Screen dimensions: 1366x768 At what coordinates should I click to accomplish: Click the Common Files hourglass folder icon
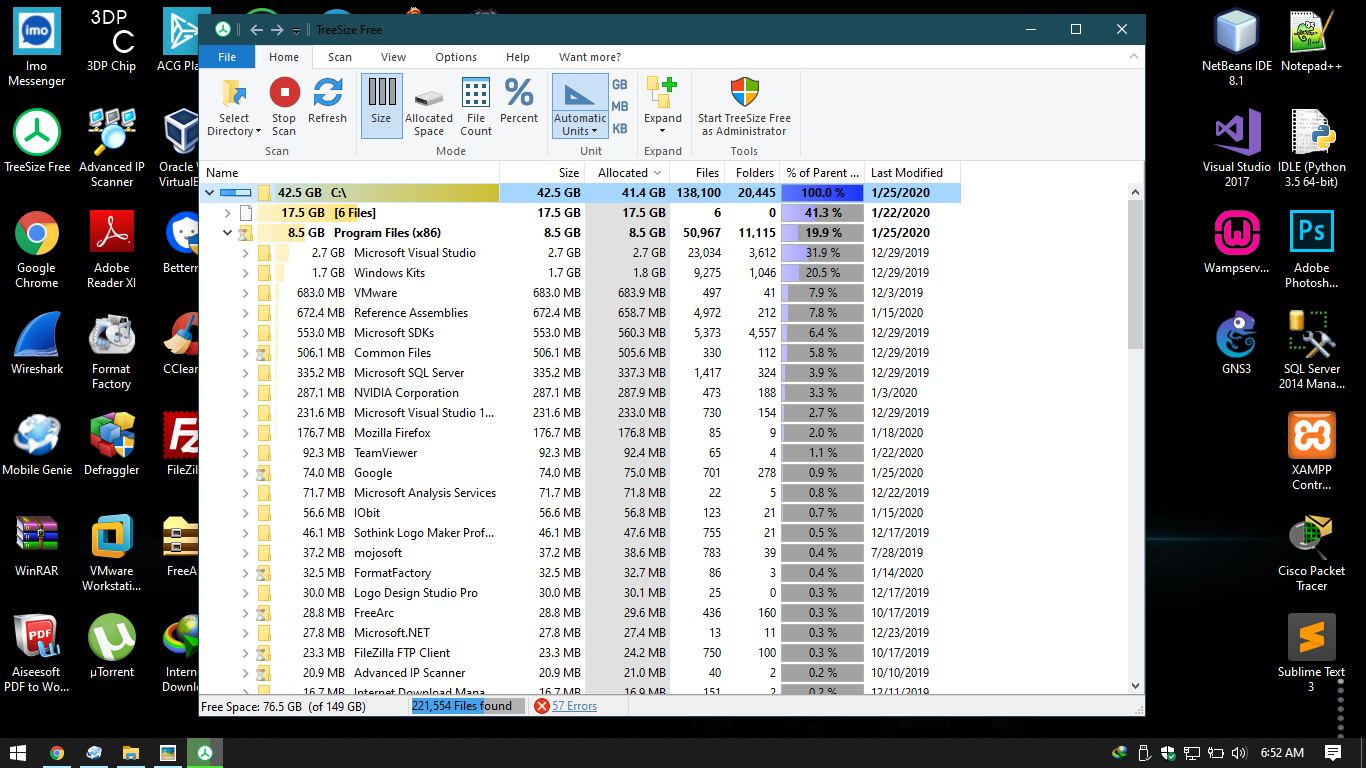pyautogui.click(x=263, y=353)
